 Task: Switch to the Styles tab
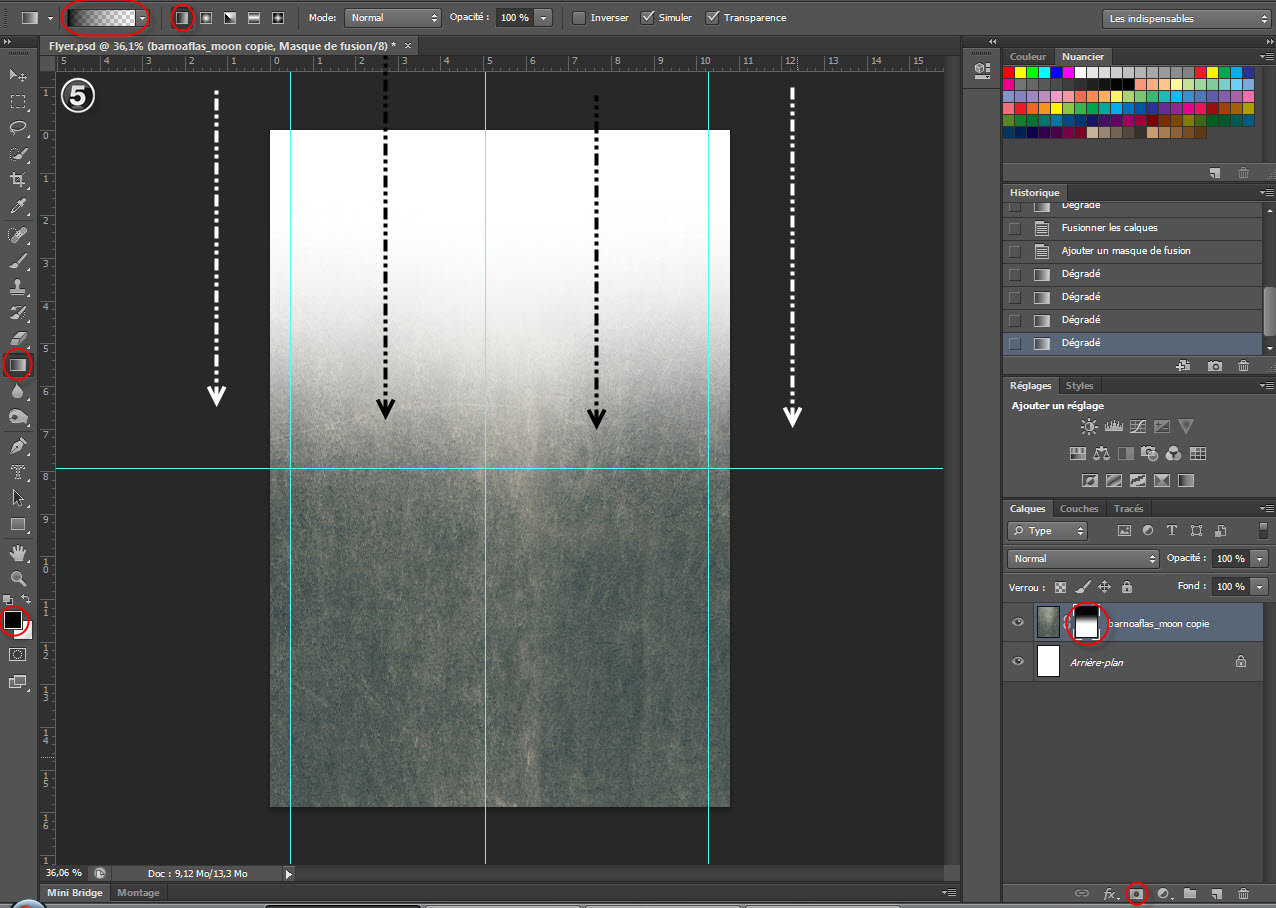click(x=1079, y=386)
